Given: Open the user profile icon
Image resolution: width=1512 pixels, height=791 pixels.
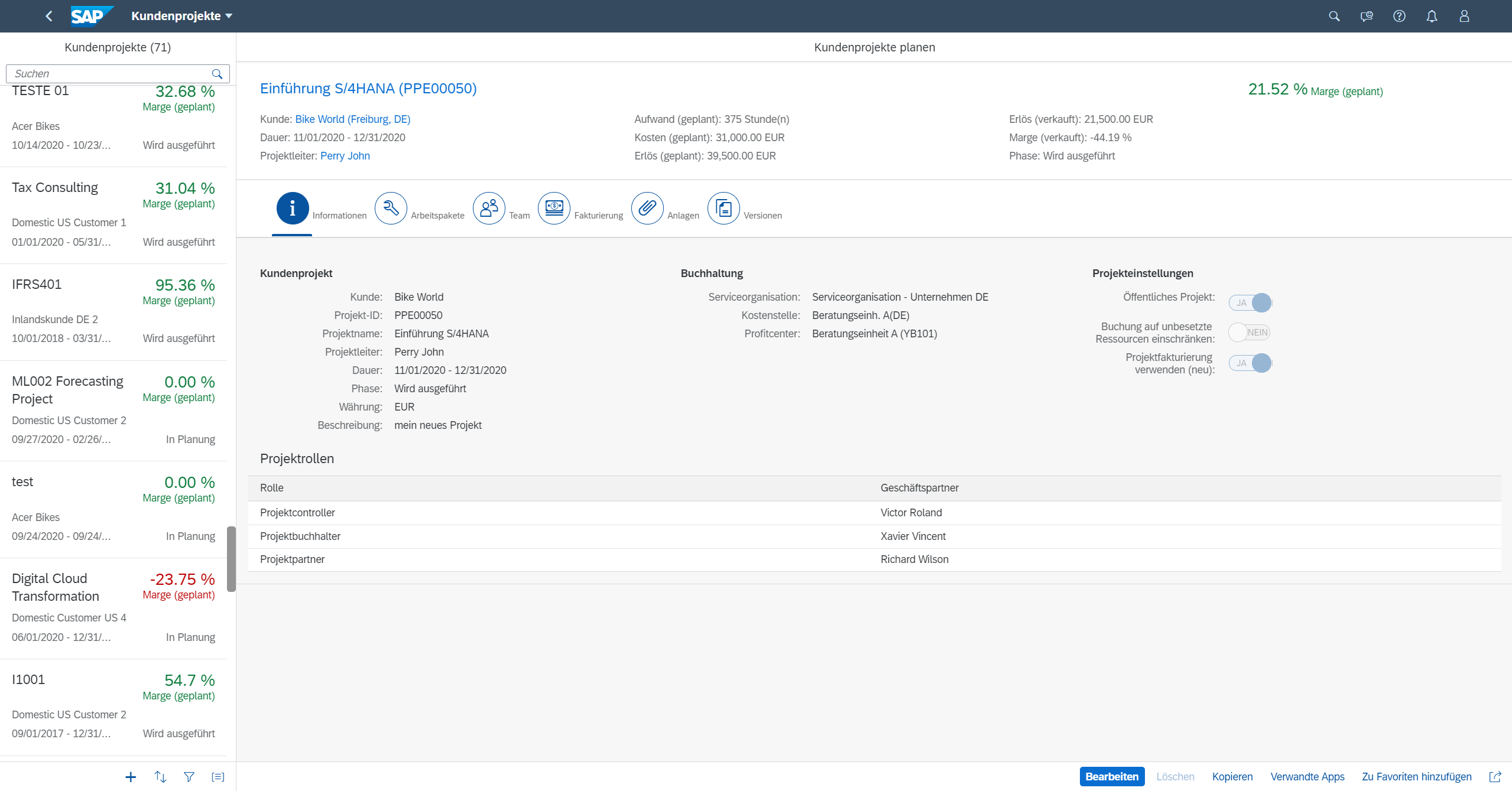Looking at the screenshot, I should click(x=1464, y=16).
